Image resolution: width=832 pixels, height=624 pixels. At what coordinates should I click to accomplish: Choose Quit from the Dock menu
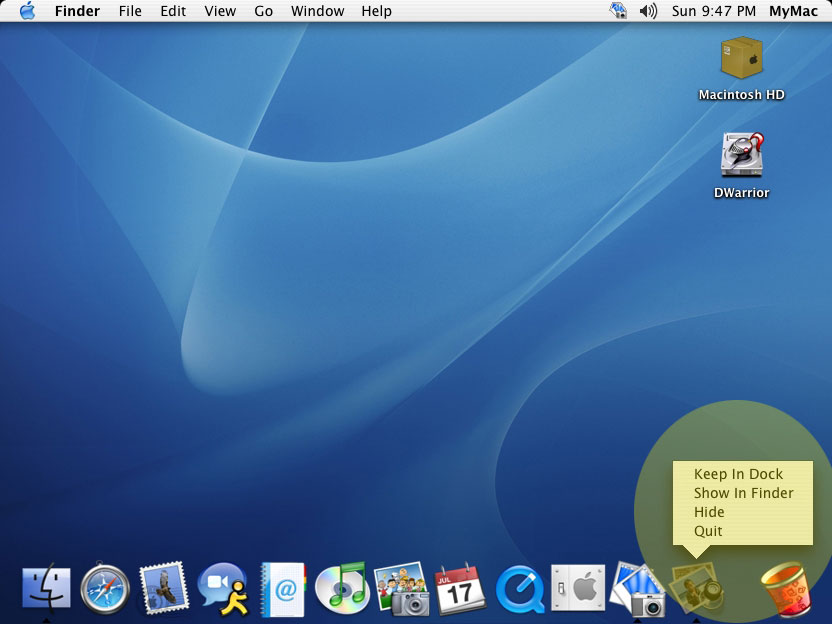708,531
